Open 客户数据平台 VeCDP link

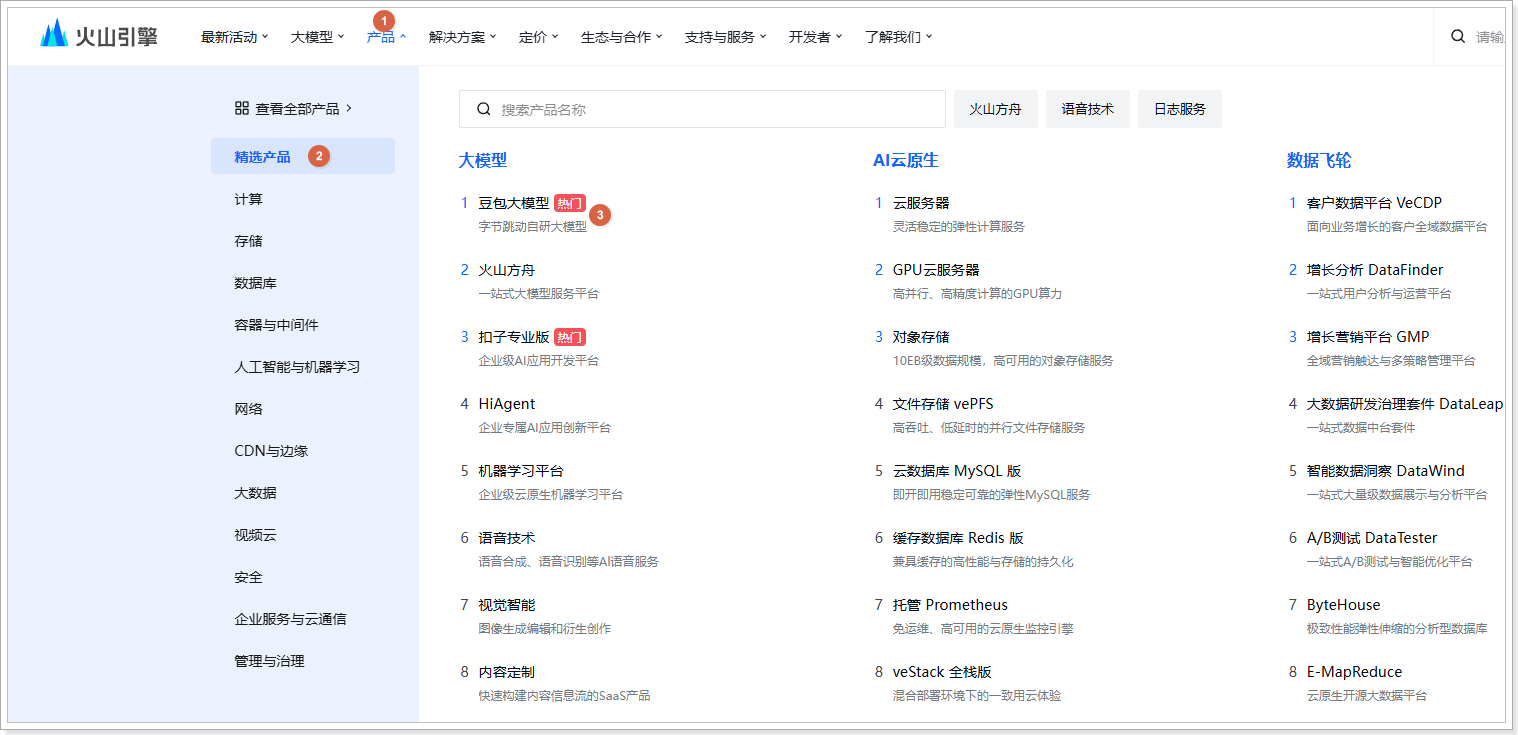point(1375,203)
